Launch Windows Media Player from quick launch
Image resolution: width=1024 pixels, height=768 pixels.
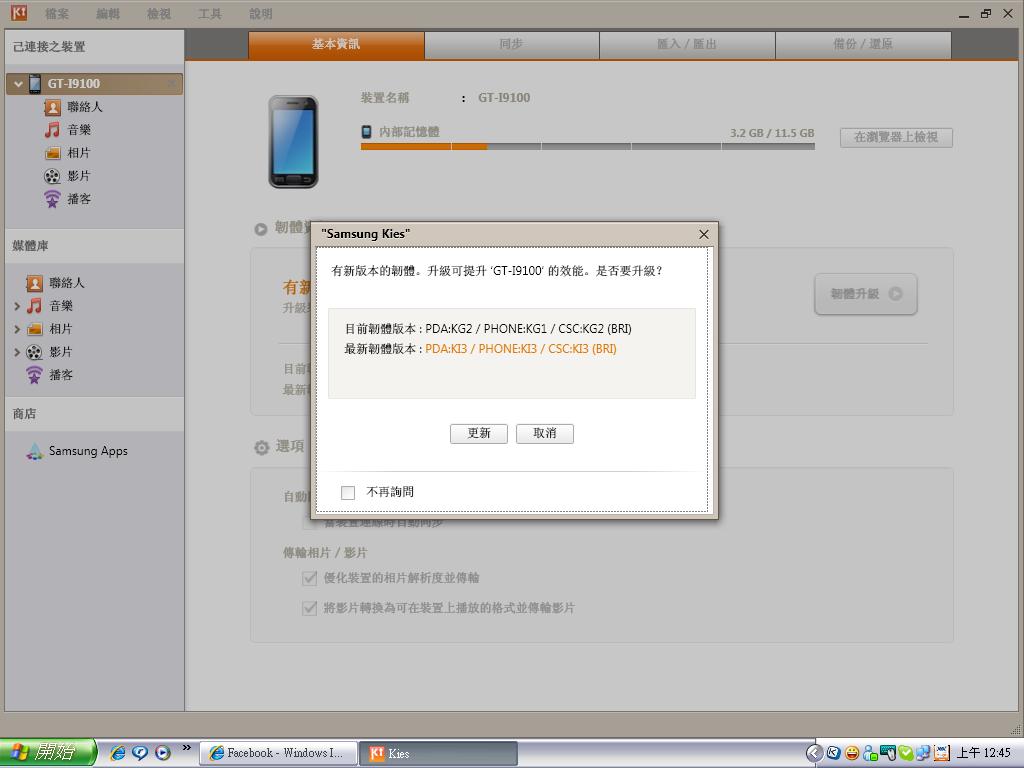coord(163,752)
